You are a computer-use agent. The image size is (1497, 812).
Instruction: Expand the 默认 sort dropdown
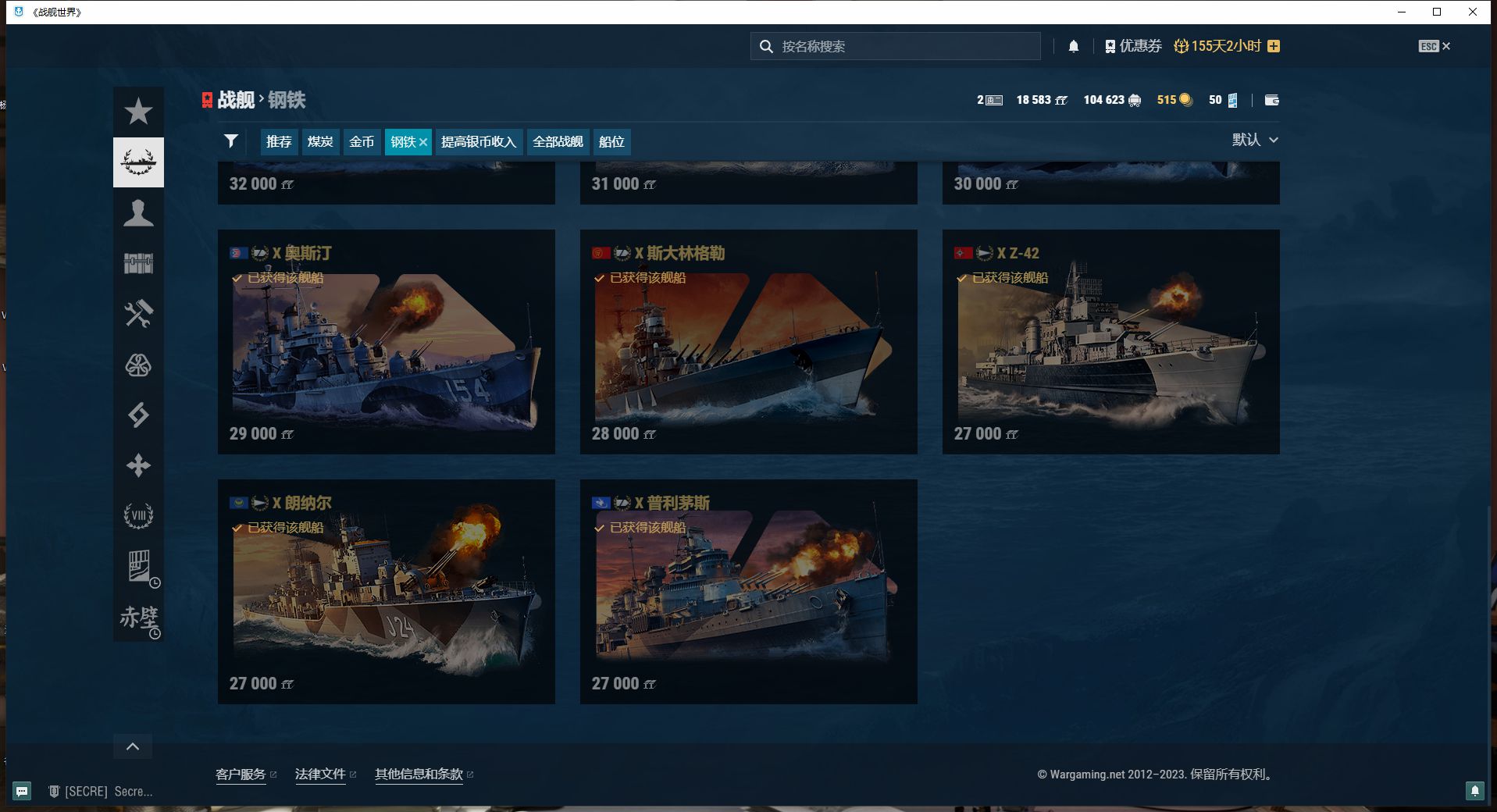[x=1254, y=140]
